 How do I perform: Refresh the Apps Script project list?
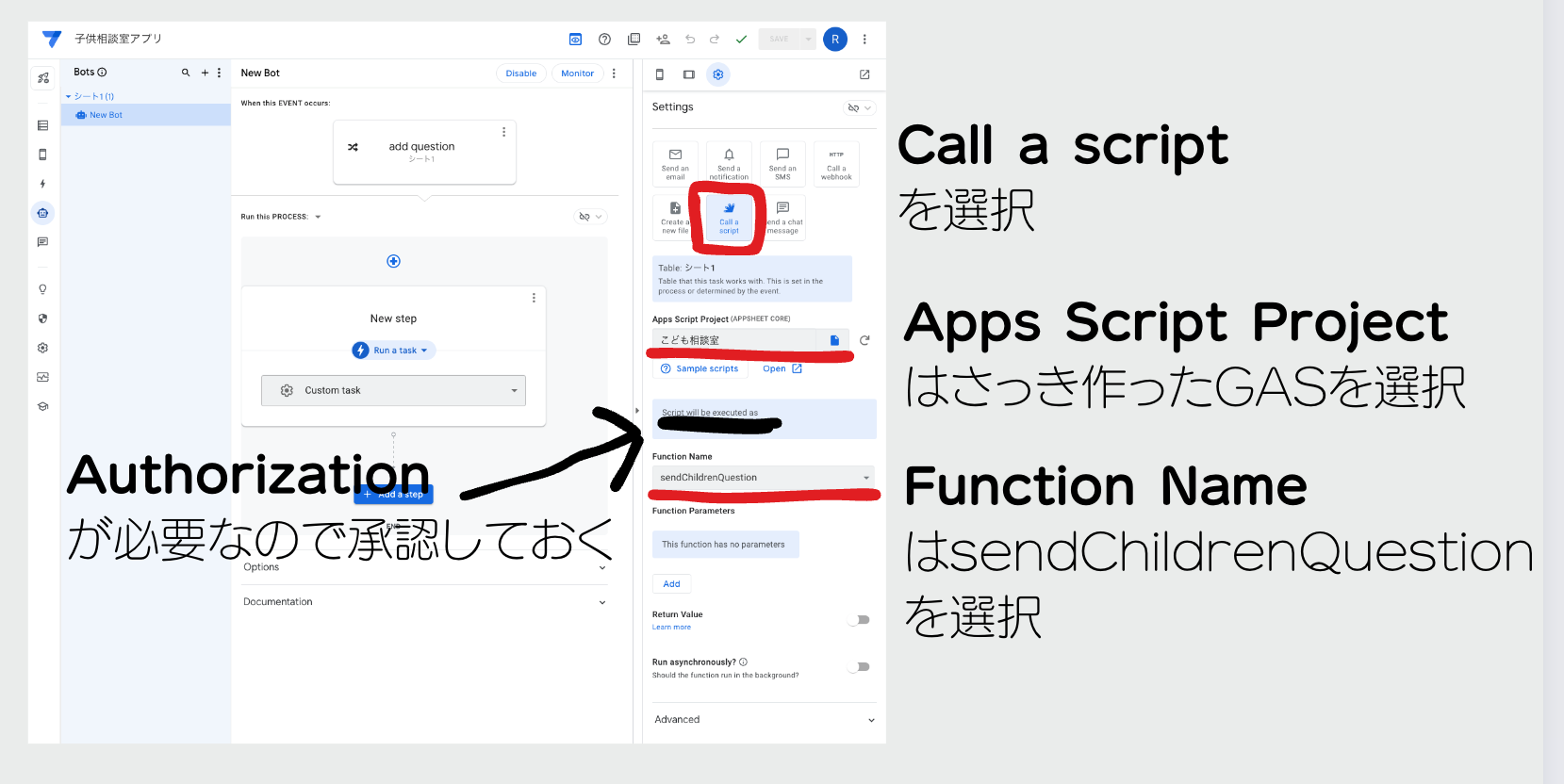click(x=864, y=340)
